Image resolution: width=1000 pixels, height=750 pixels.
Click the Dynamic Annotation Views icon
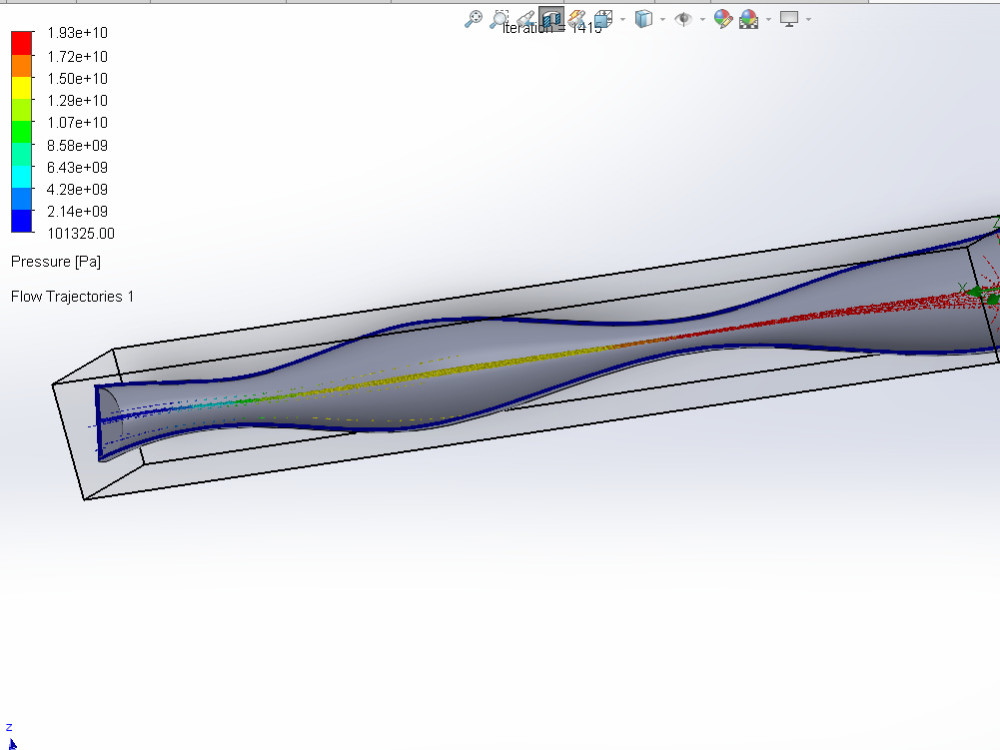577,18
